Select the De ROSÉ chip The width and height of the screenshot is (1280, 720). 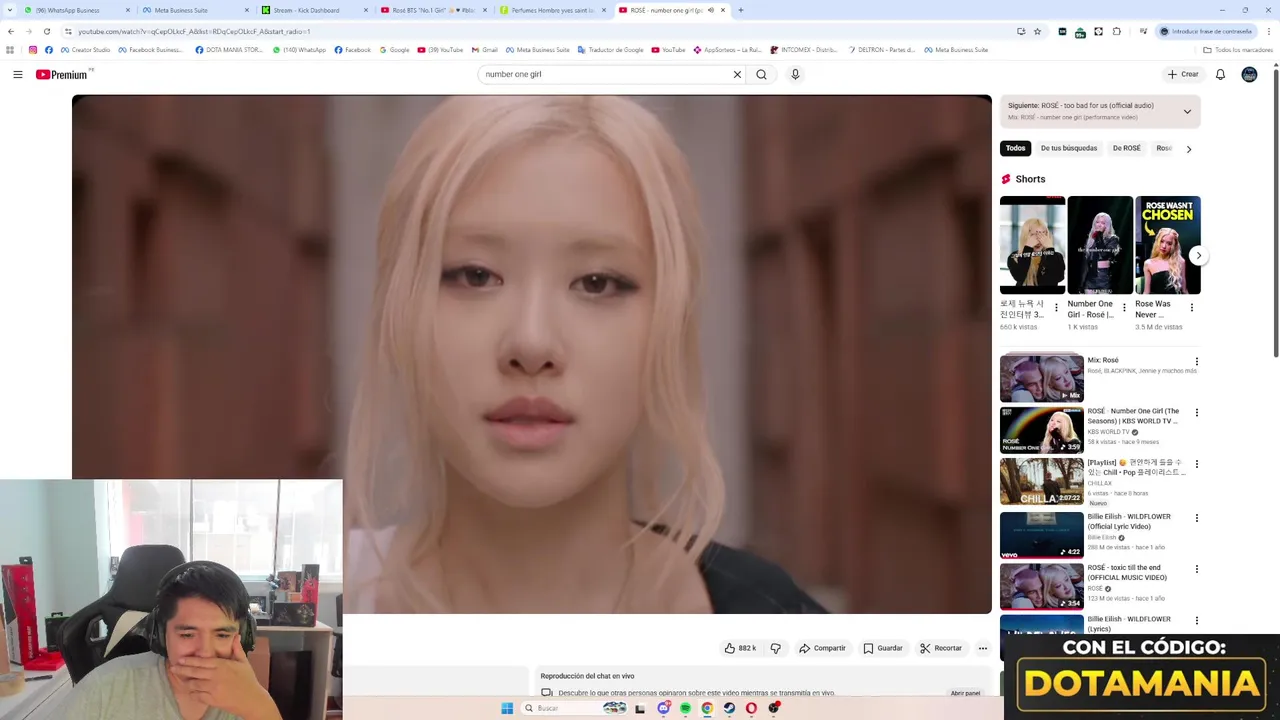point(1126,148)
